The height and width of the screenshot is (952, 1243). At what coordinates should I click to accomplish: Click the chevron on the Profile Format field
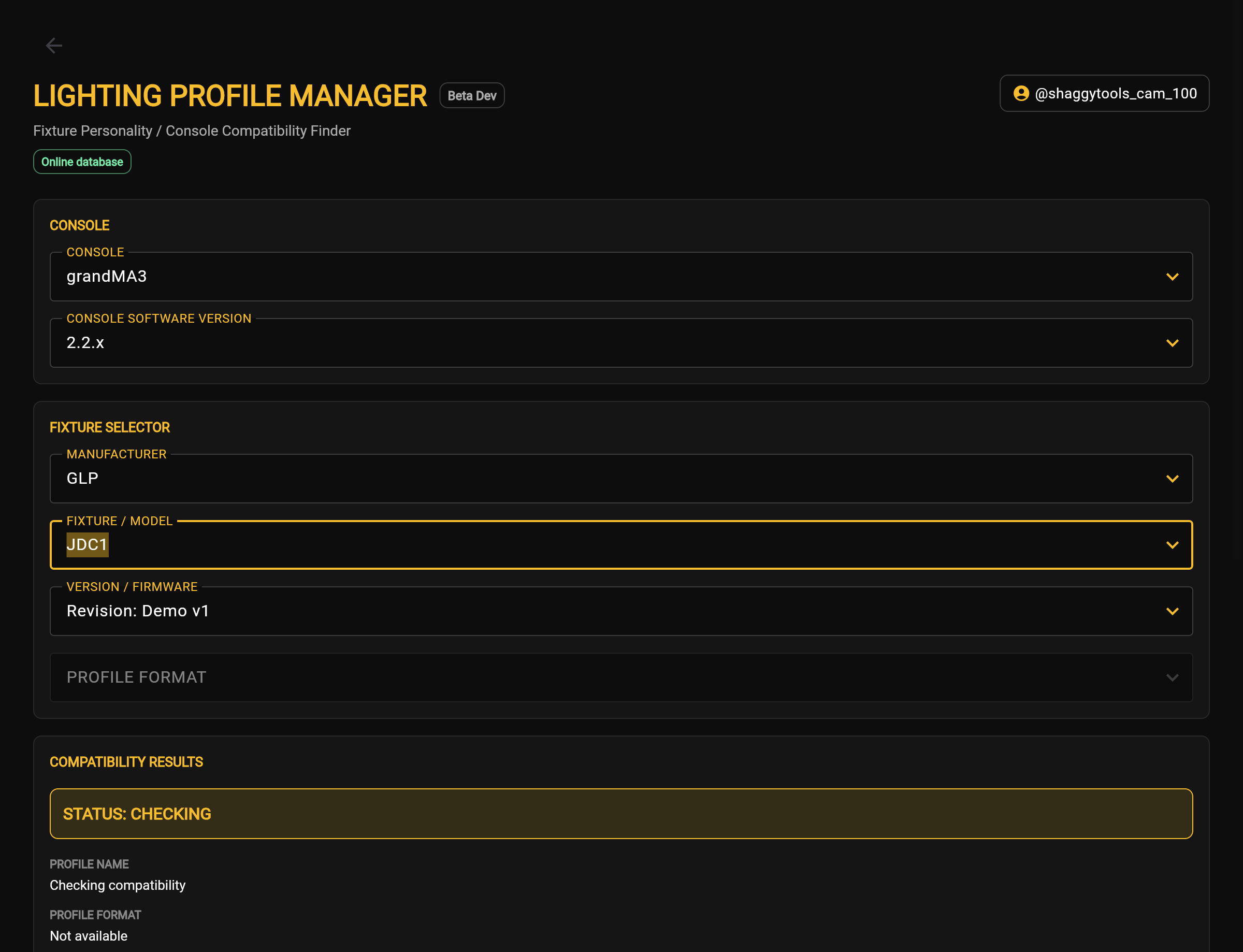click(x=1172, y=677)
